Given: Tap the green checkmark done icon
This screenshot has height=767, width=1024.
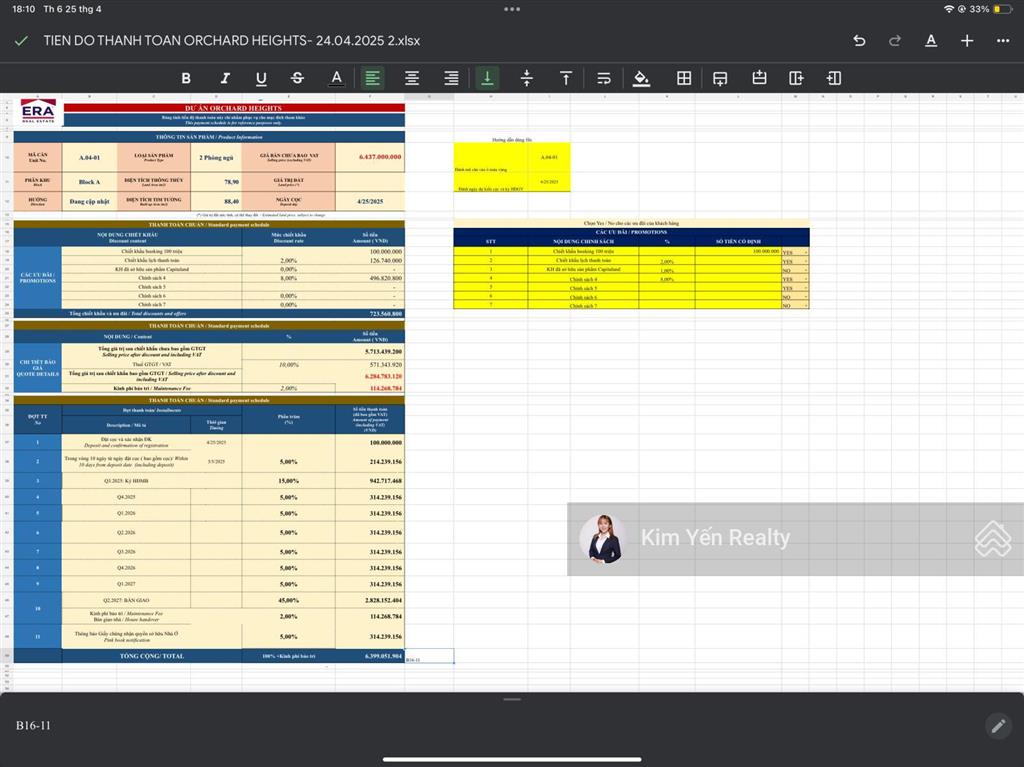Looking at the screenshot, I should click(x=21, y=41).
